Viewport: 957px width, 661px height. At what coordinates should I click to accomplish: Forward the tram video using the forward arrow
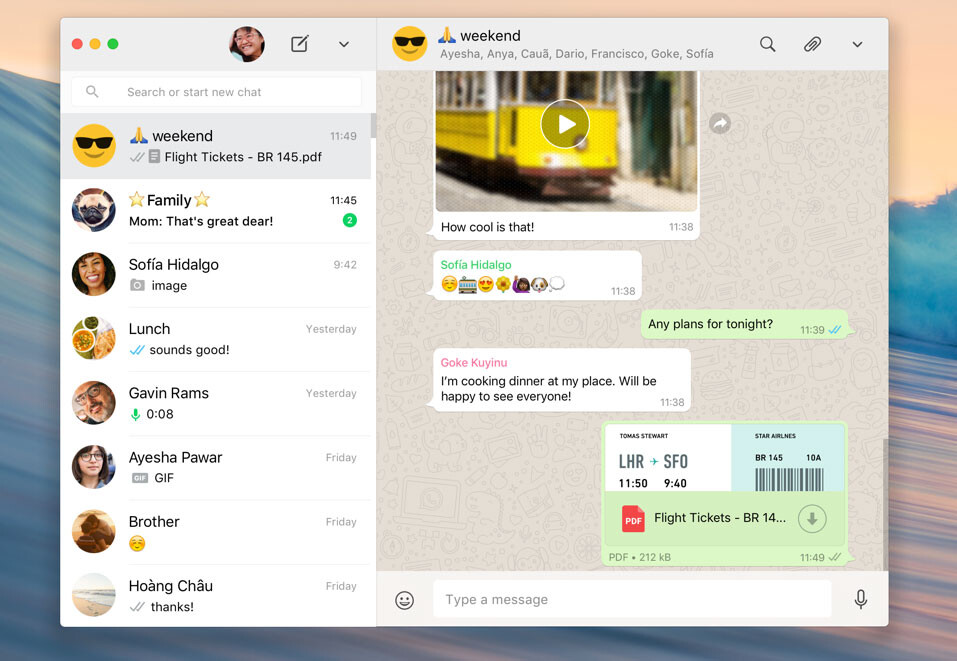pos(719,122)
